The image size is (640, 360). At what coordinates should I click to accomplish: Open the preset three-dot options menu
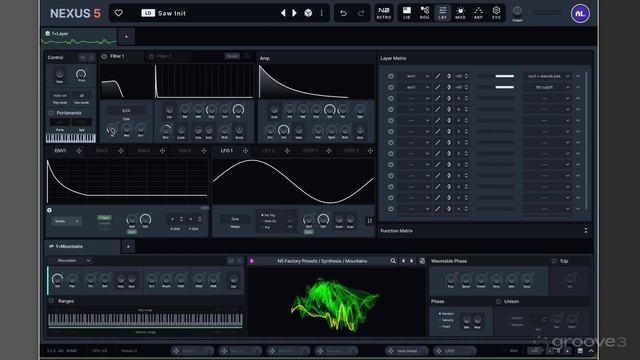(x=322, y=13)
